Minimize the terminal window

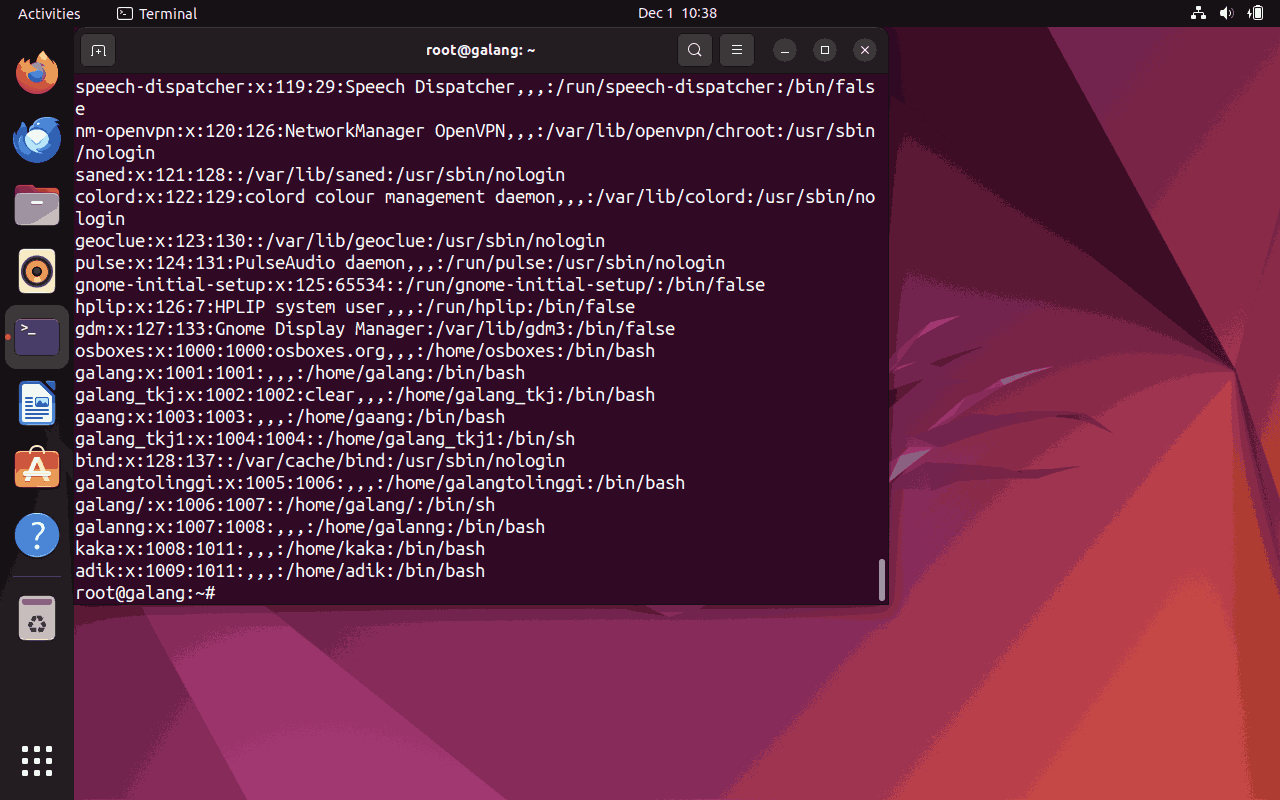tap(786, 50)
